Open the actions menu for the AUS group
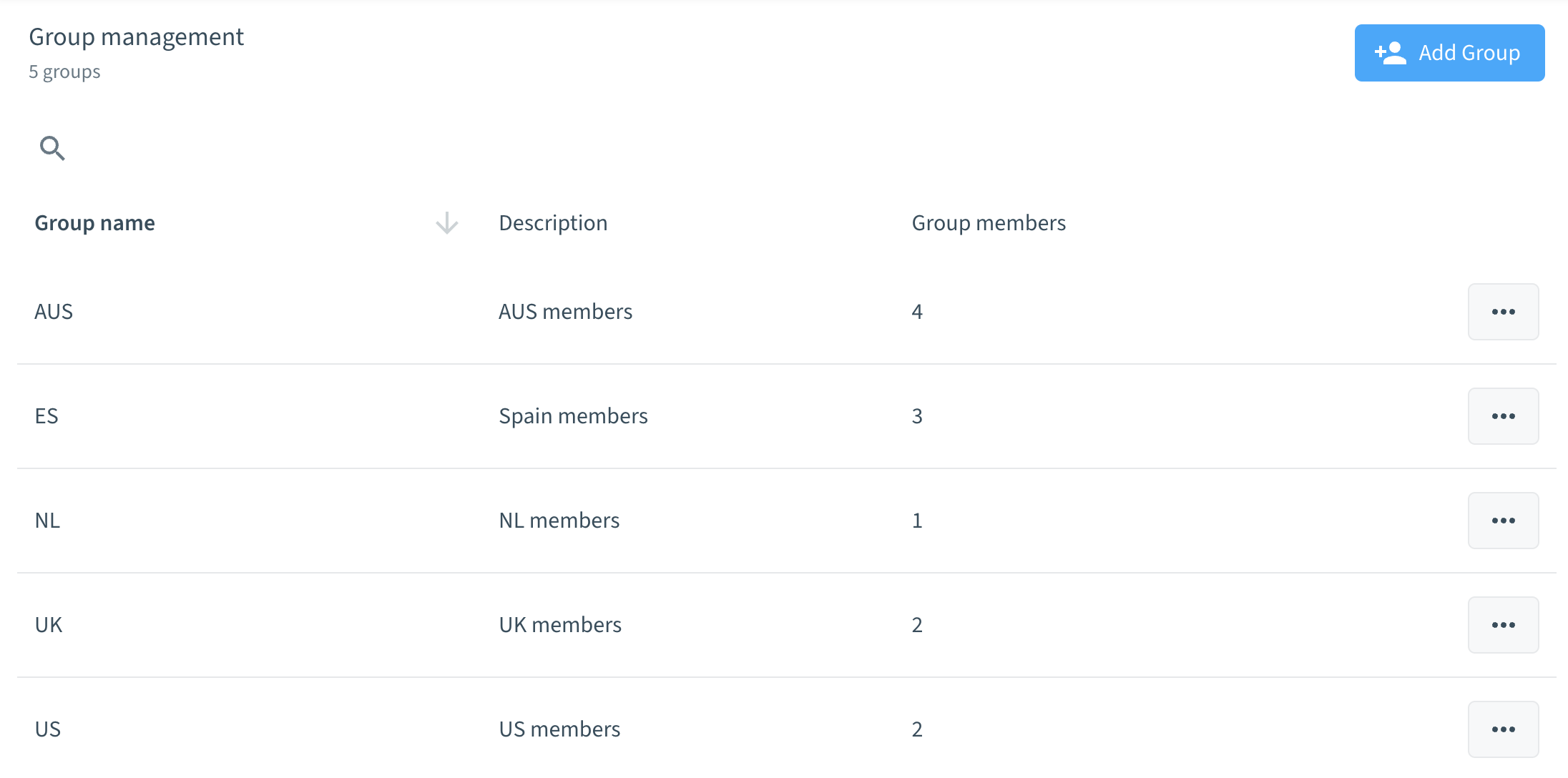Screen dimensions: 1568x778 point(1503,311)
